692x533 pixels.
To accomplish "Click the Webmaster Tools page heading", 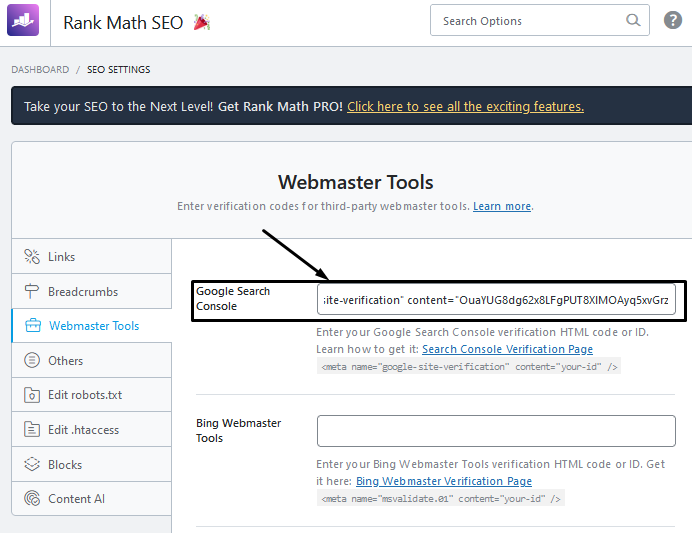I will click(x=356, y=182).
